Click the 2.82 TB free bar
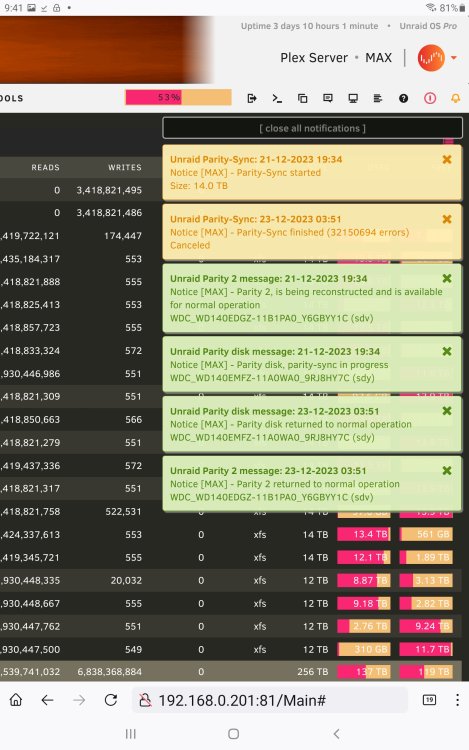Screen dimensions: 469x750 click(426, 603)
